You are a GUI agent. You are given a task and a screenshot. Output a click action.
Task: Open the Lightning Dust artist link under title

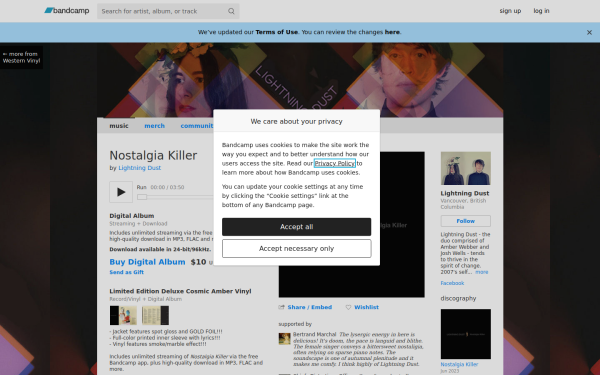(139, 168)
